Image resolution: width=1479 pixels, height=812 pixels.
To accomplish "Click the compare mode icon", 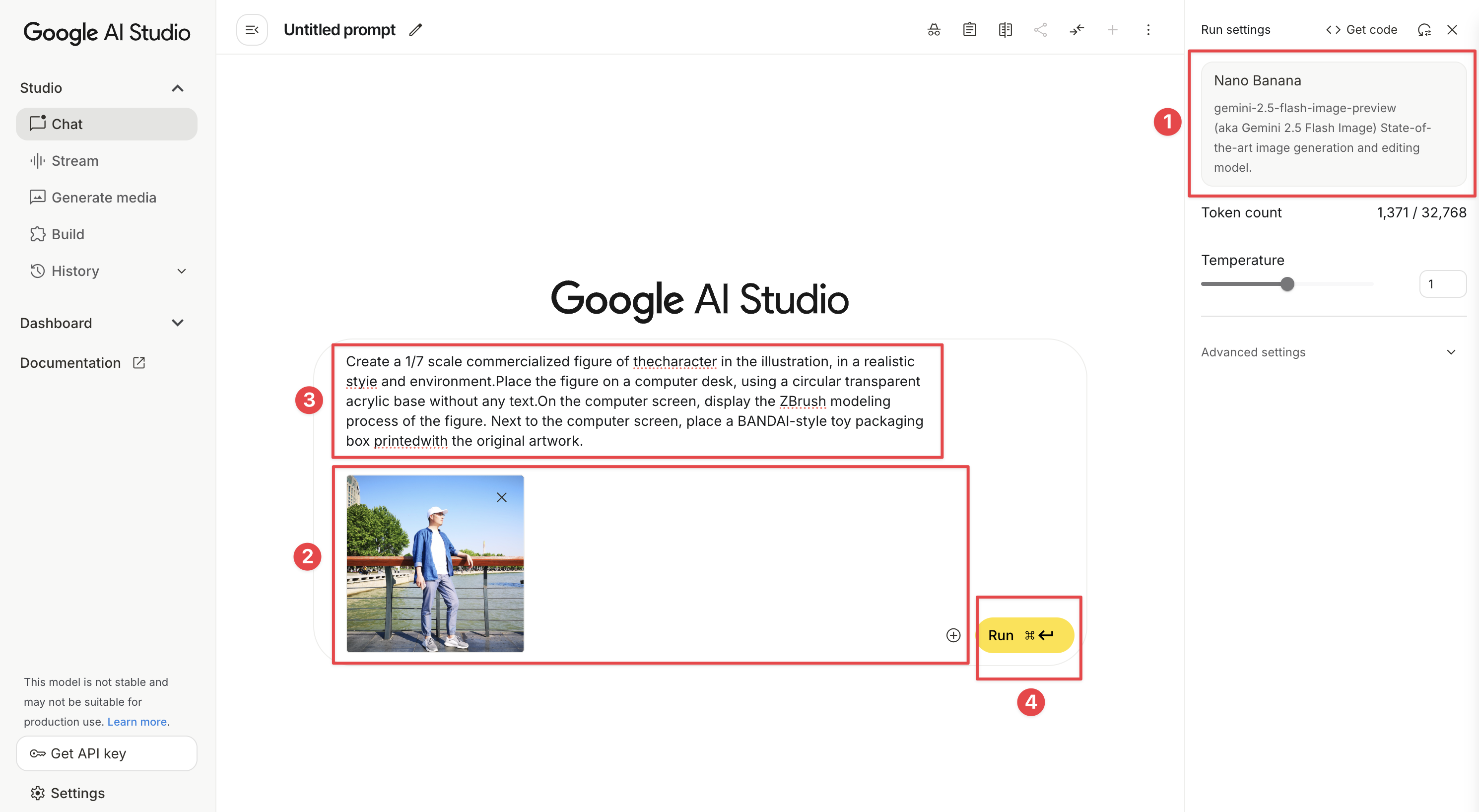I will [x=1005, y=30].
